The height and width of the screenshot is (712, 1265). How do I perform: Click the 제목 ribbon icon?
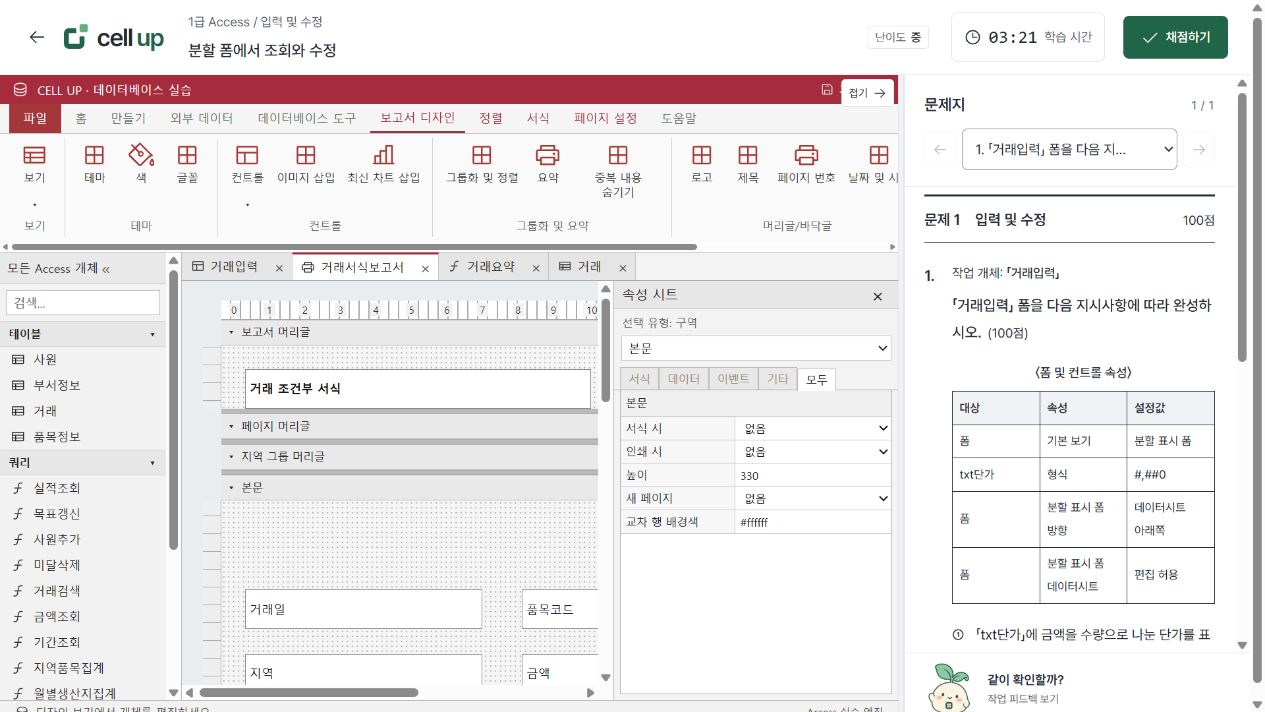(x=748, y=155)
